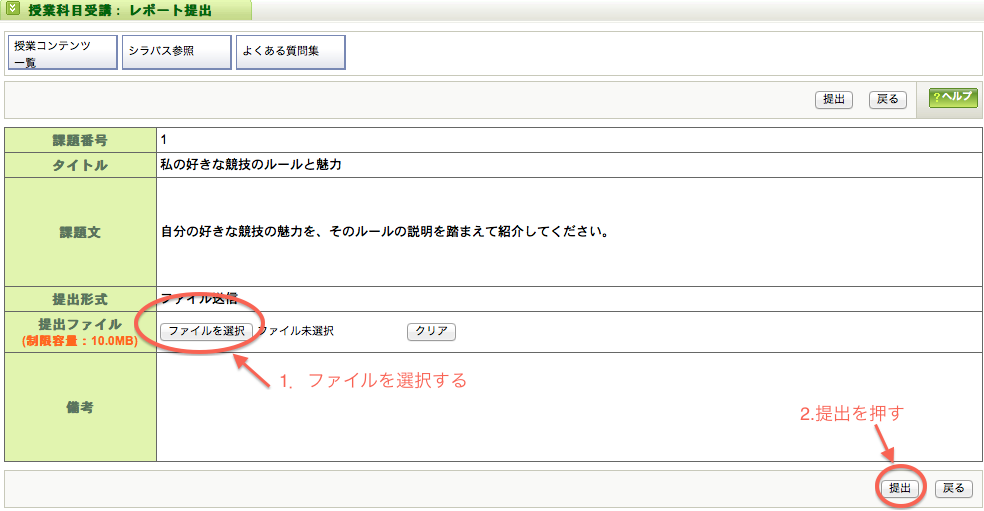
Task: Click the 課題文 description text
Action: coord(385,232)
